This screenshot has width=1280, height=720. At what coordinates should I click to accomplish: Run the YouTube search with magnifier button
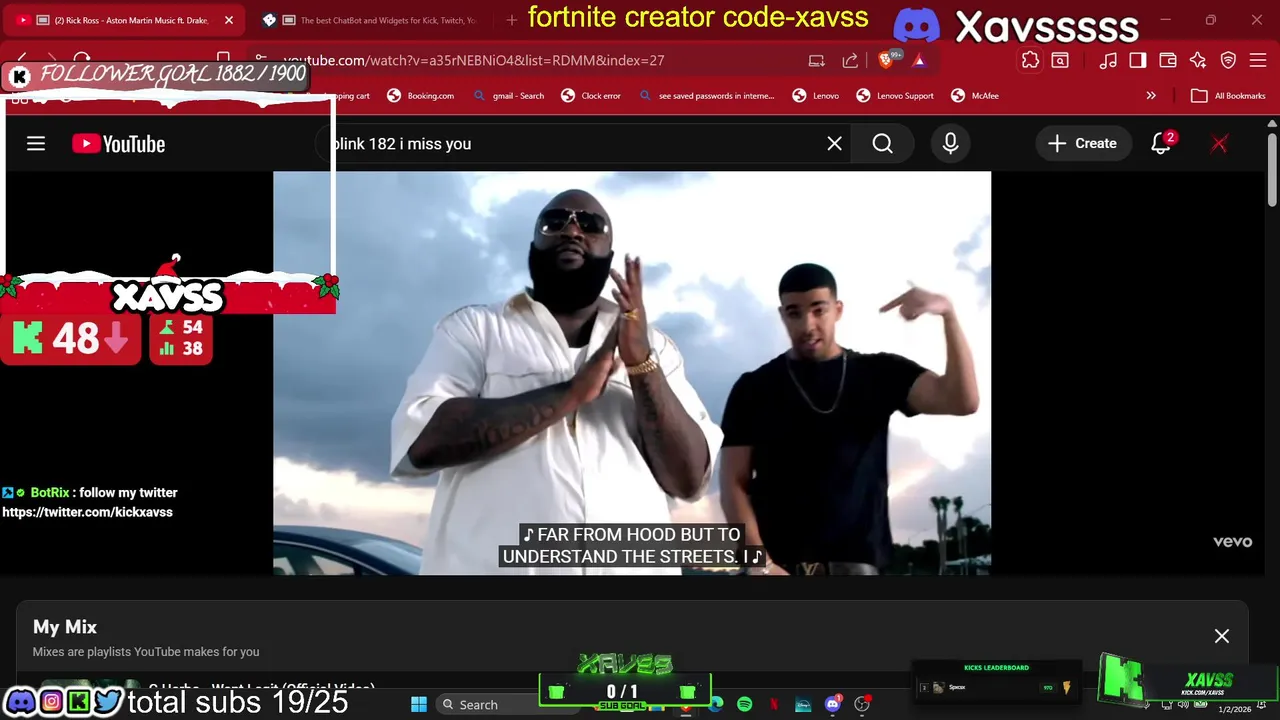882,144
